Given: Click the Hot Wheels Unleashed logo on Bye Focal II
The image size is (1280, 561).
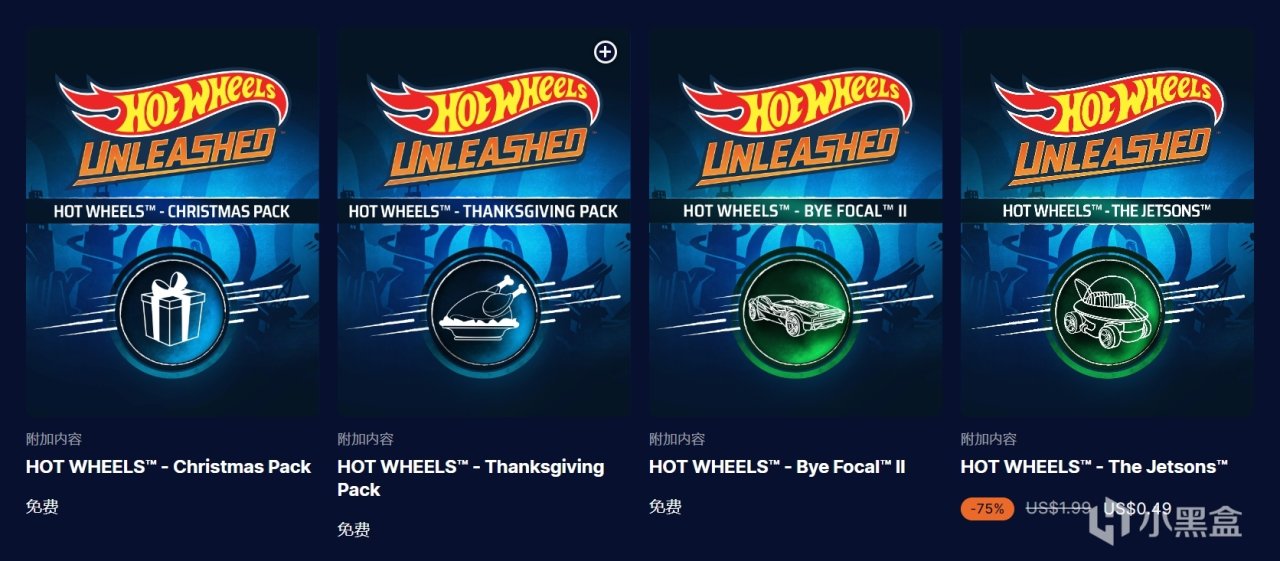Looking at the screenshot, I should point(795,121).
